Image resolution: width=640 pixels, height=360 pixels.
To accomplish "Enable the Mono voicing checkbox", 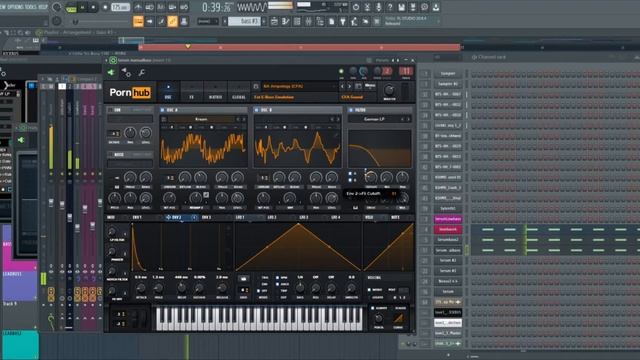I will point(369,290).
